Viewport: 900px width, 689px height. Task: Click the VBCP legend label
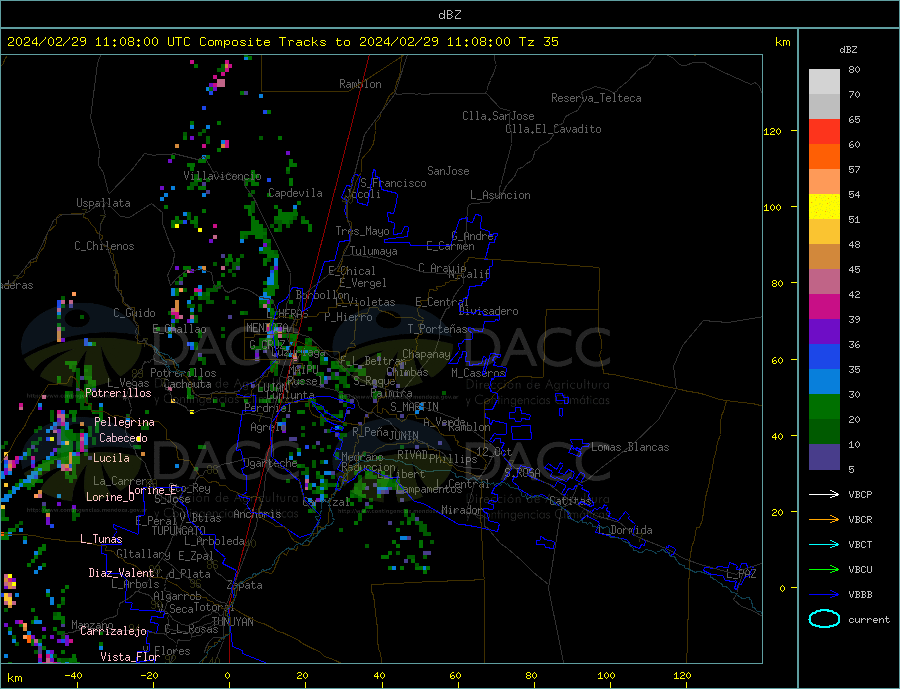[860, 494]
